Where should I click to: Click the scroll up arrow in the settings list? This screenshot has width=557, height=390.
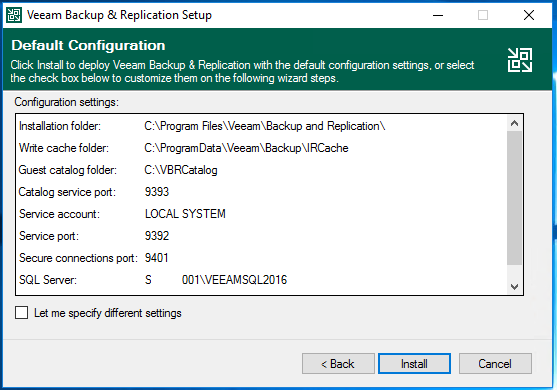click(514, 123)
